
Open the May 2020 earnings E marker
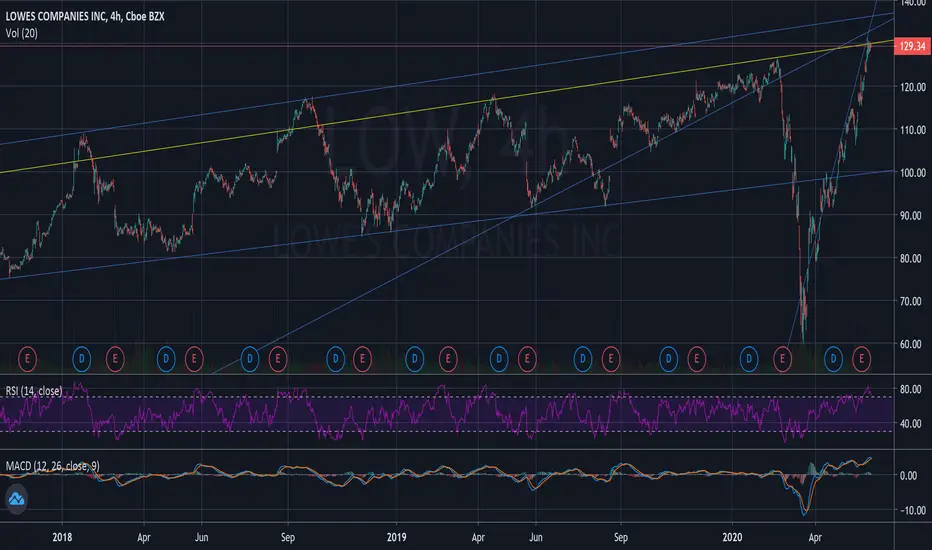click(861, 359)
